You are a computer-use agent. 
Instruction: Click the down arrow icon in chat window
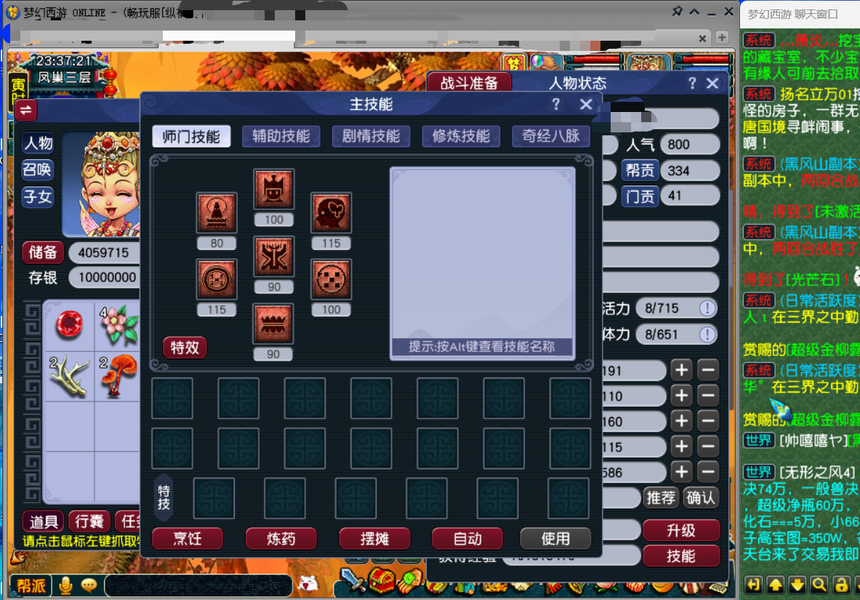797,585
